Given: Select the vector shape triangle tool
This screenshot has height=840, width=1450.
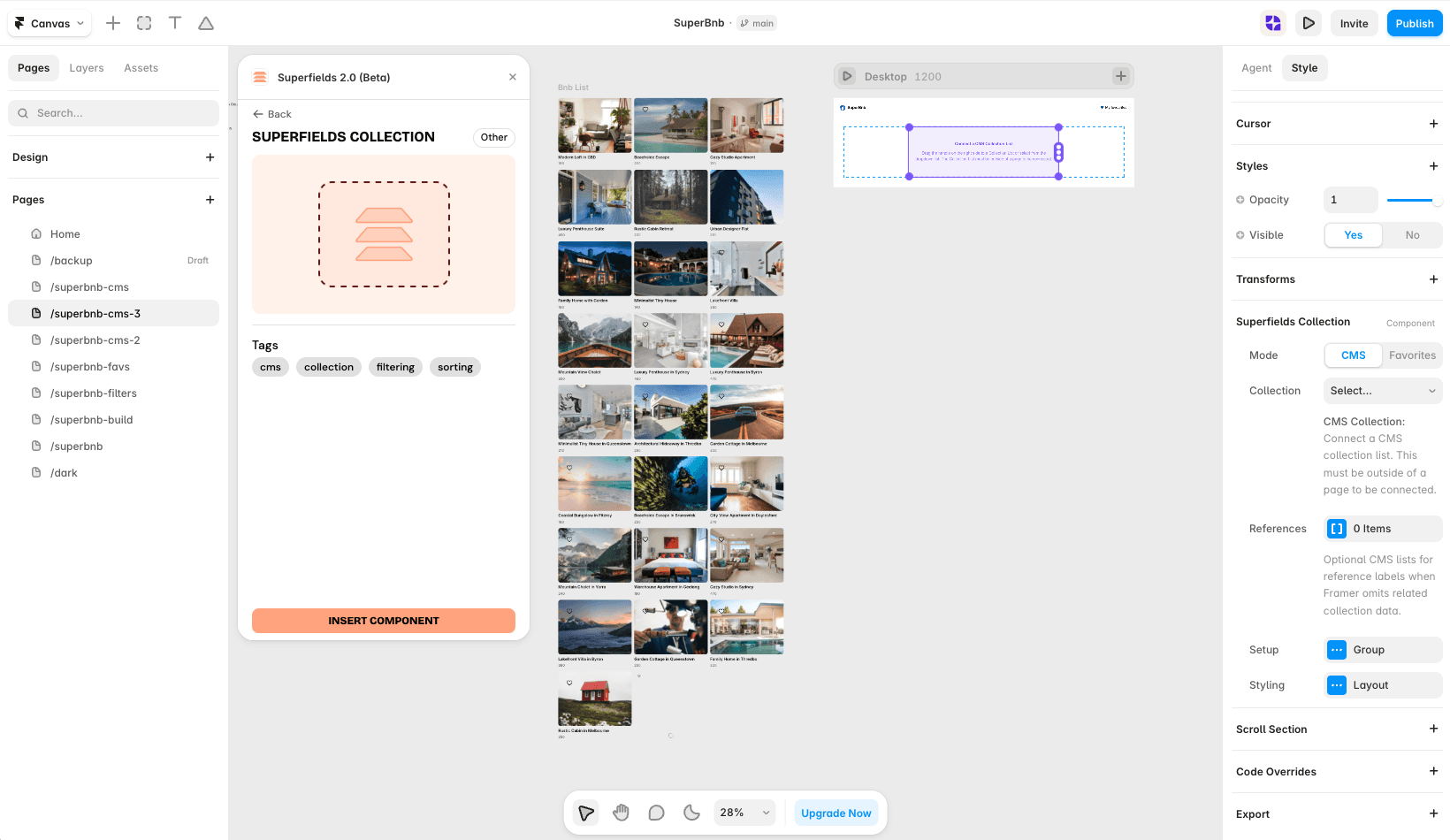Looking at the screenshot, I should click(206, 23).
